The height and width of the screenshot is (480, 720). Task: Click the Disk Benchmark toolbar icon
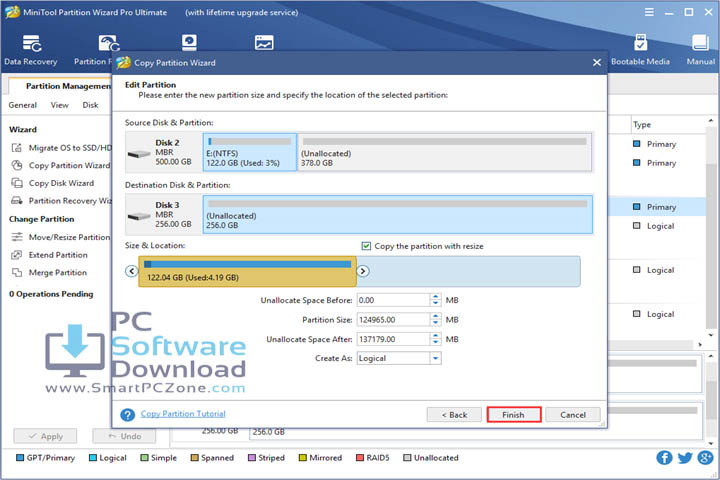[189, 43]
